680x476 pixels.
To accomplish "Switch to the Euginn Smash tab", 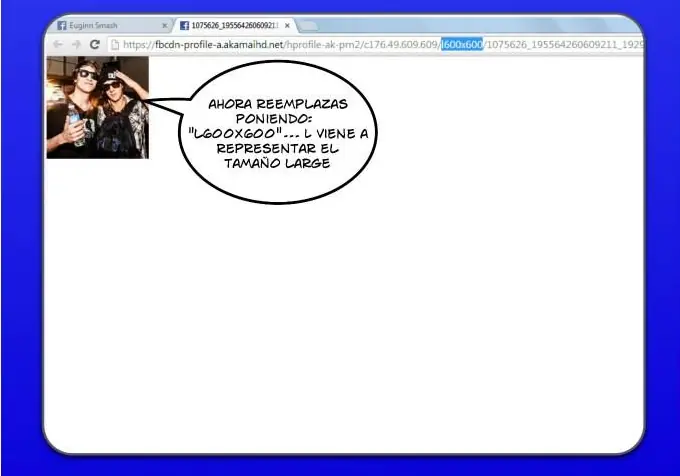I will click(x=111, y=26).
